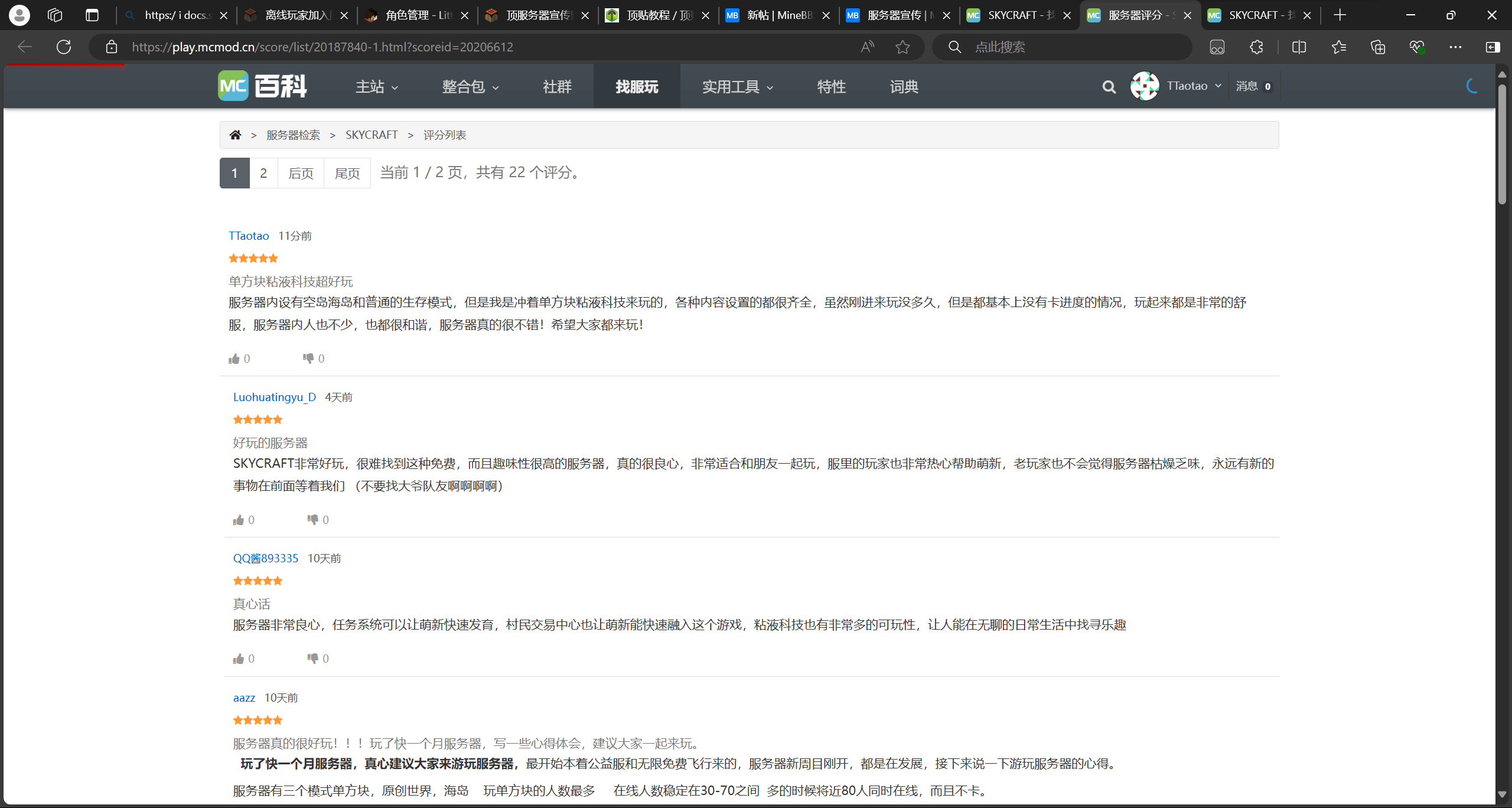Click the site lock info icon
1512x808 pixels.
pyautogui.click(x=112, y=47)
